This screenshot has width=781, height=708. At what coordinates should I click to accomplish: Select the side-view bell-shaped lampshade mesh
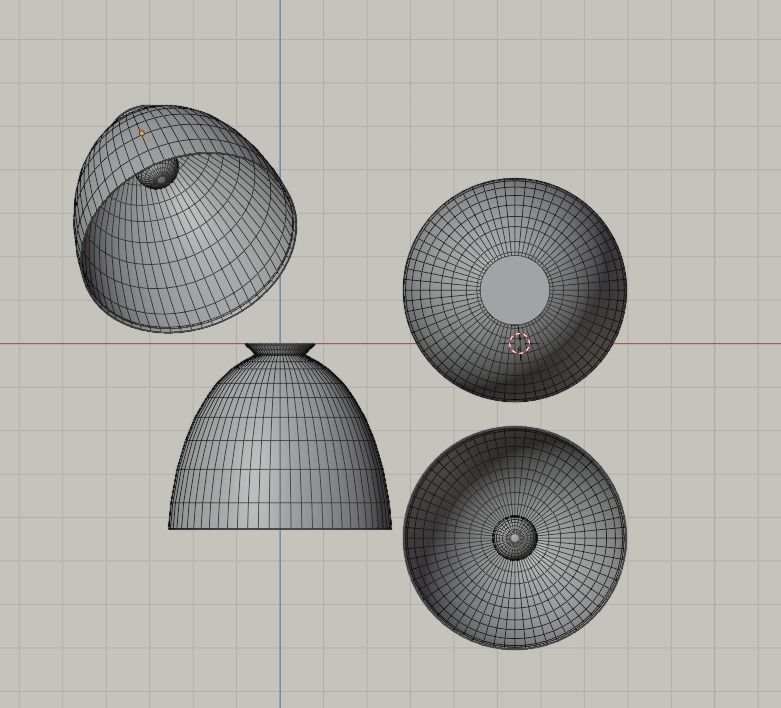280,436
